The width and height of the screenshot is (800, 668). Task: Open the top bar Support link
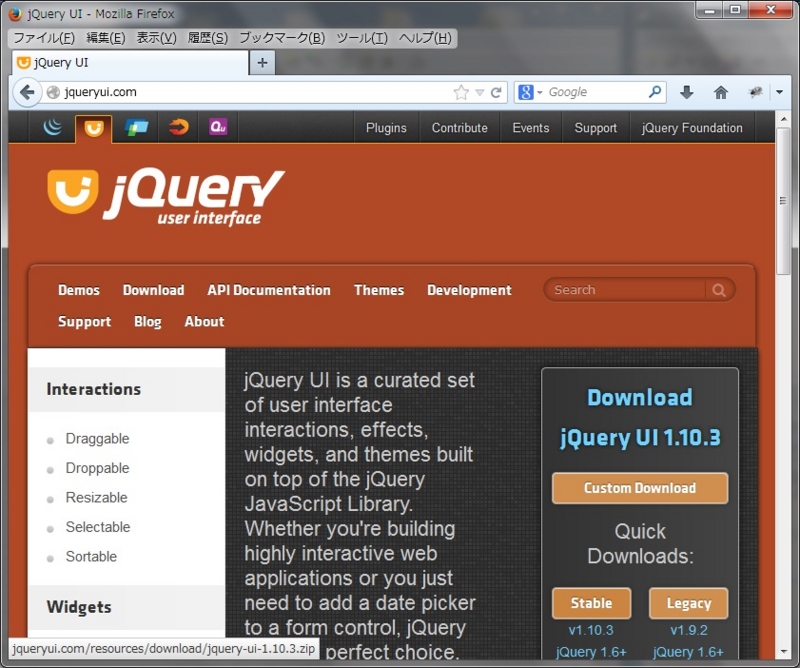click(595, 128)
